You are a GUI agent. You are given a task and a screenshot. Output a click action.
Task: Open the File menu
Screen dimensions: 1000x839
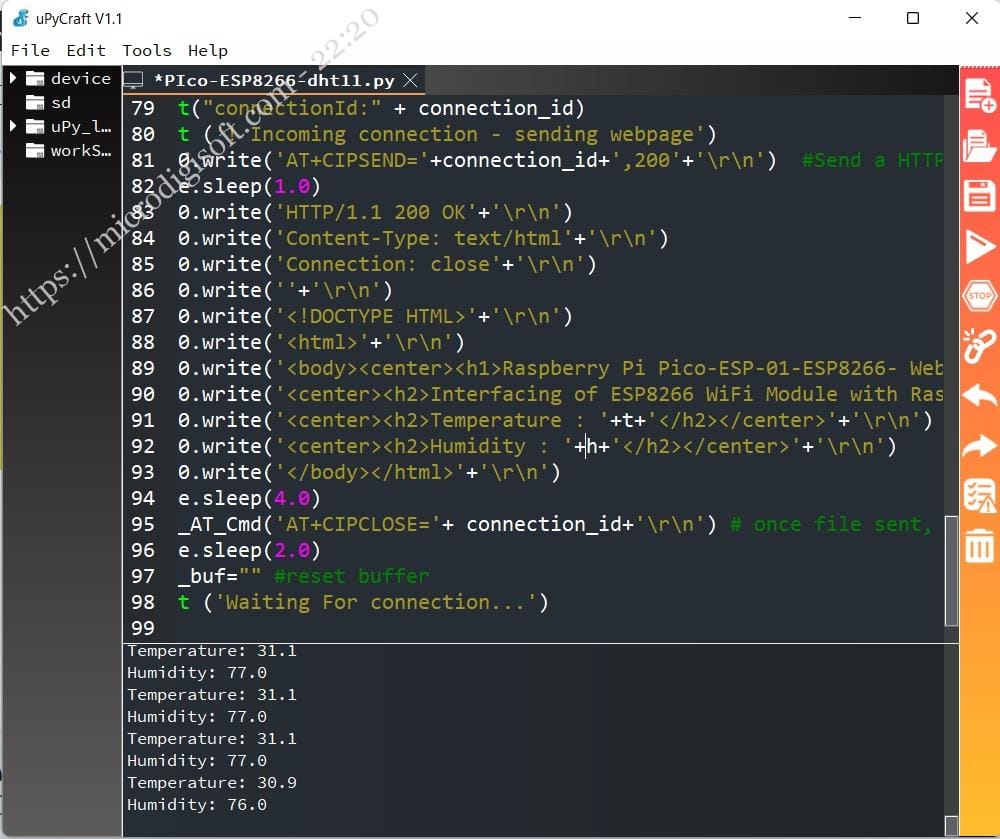30,50
